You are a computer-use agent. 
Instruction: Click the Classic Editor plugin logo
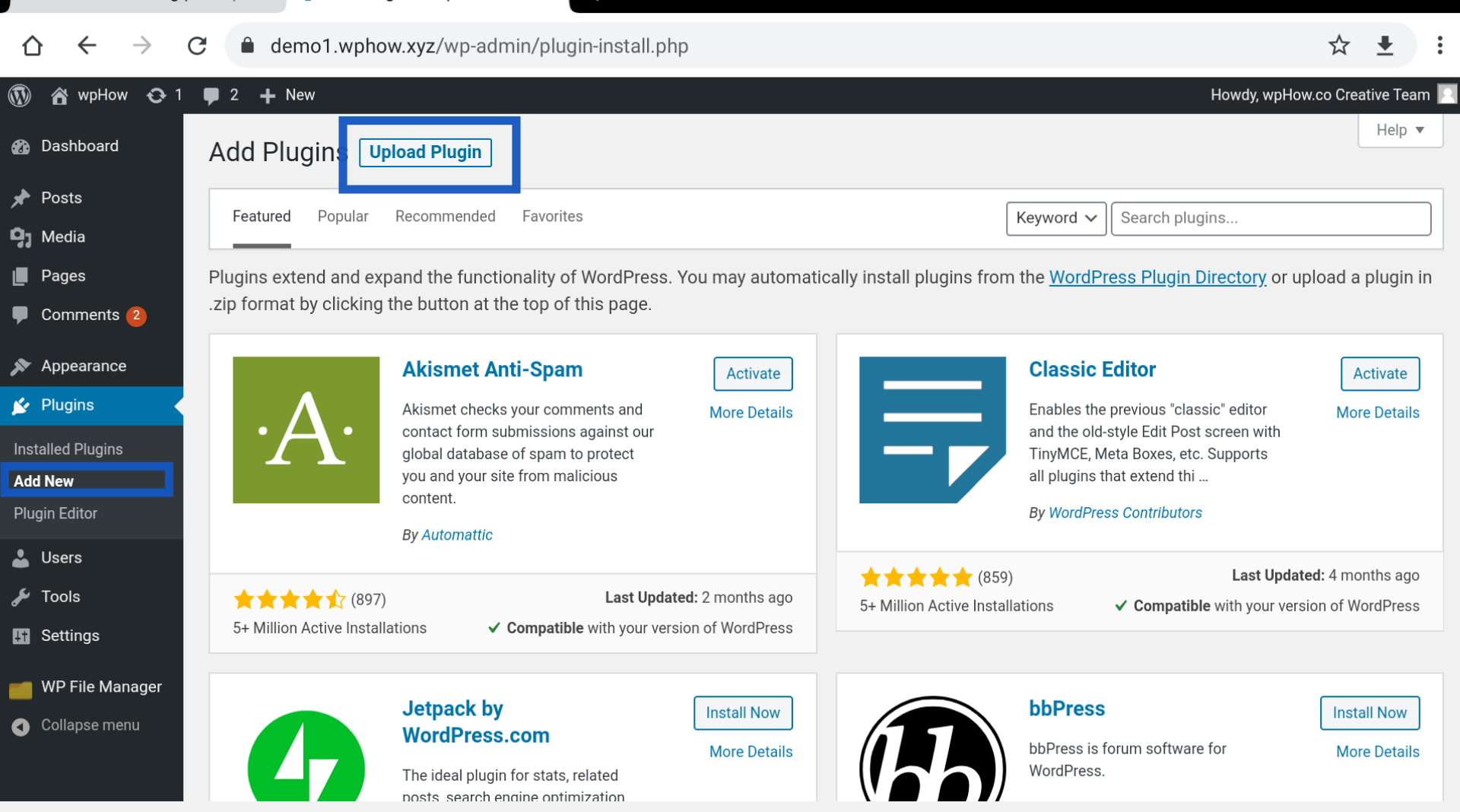click(932, 430)
